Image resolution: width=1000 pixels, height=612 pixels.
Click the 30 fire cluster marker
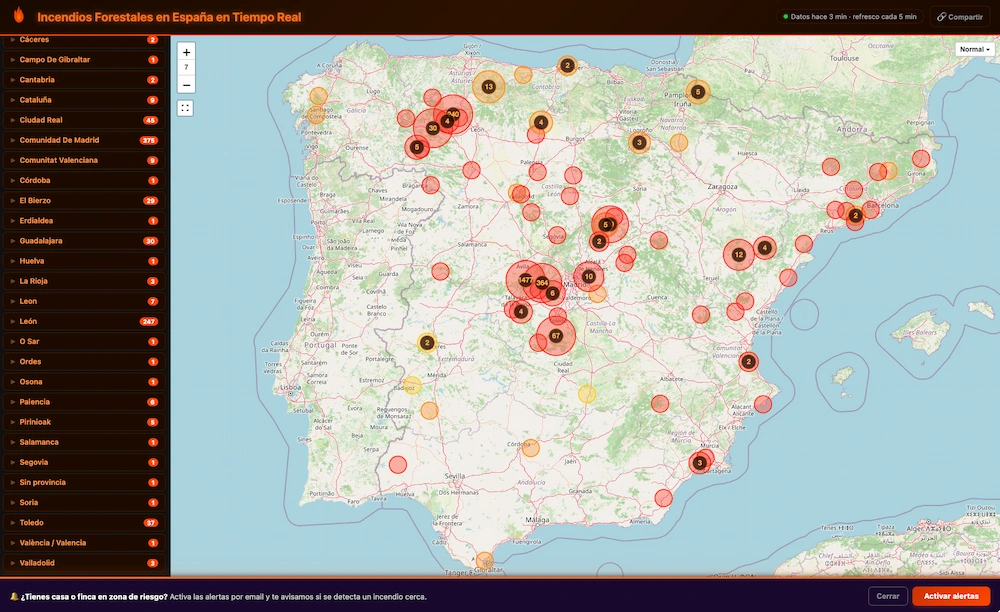(432, 128)
